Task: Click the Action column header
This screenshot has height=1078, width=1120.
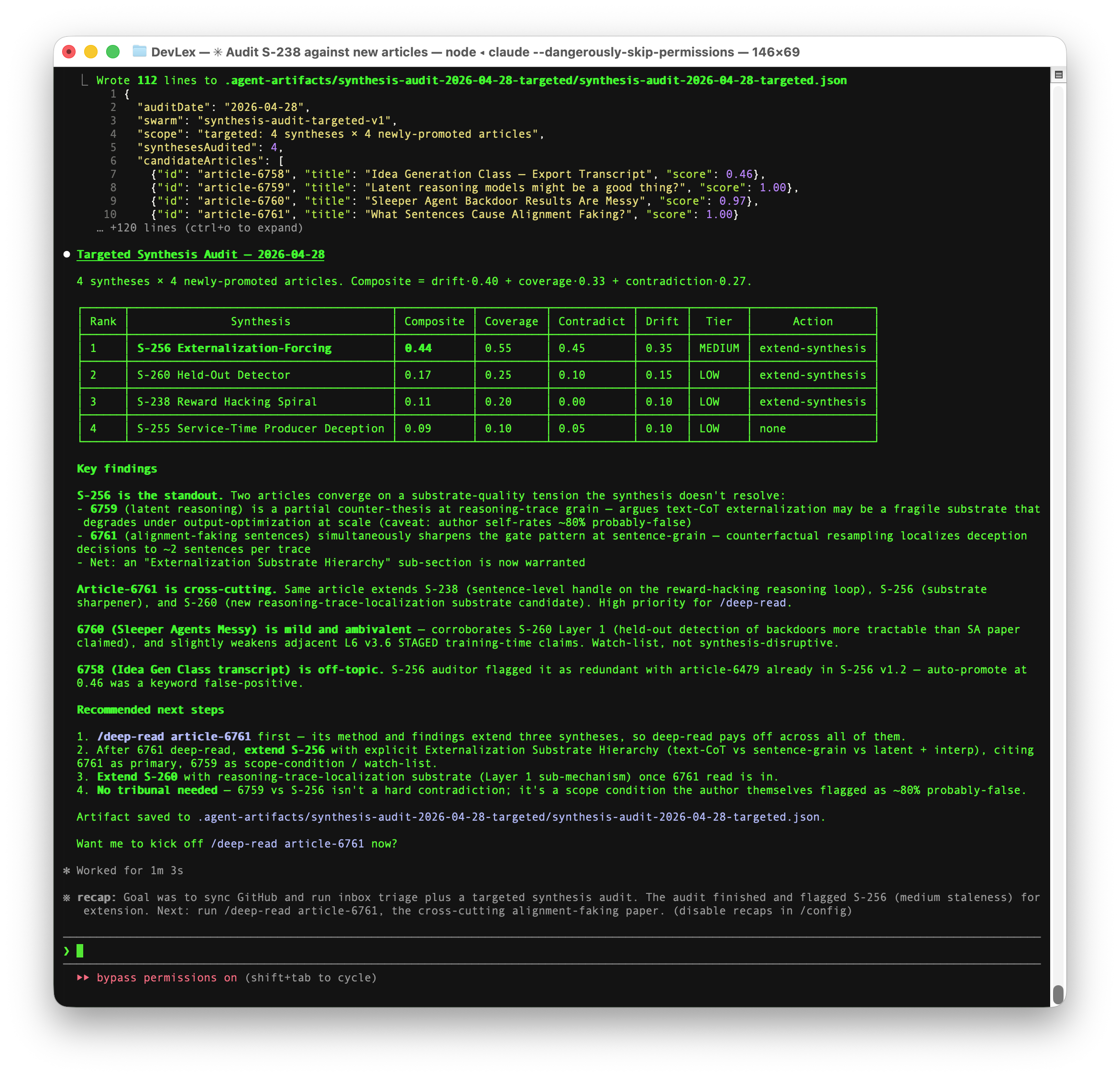Action: [x=812, y=321]
